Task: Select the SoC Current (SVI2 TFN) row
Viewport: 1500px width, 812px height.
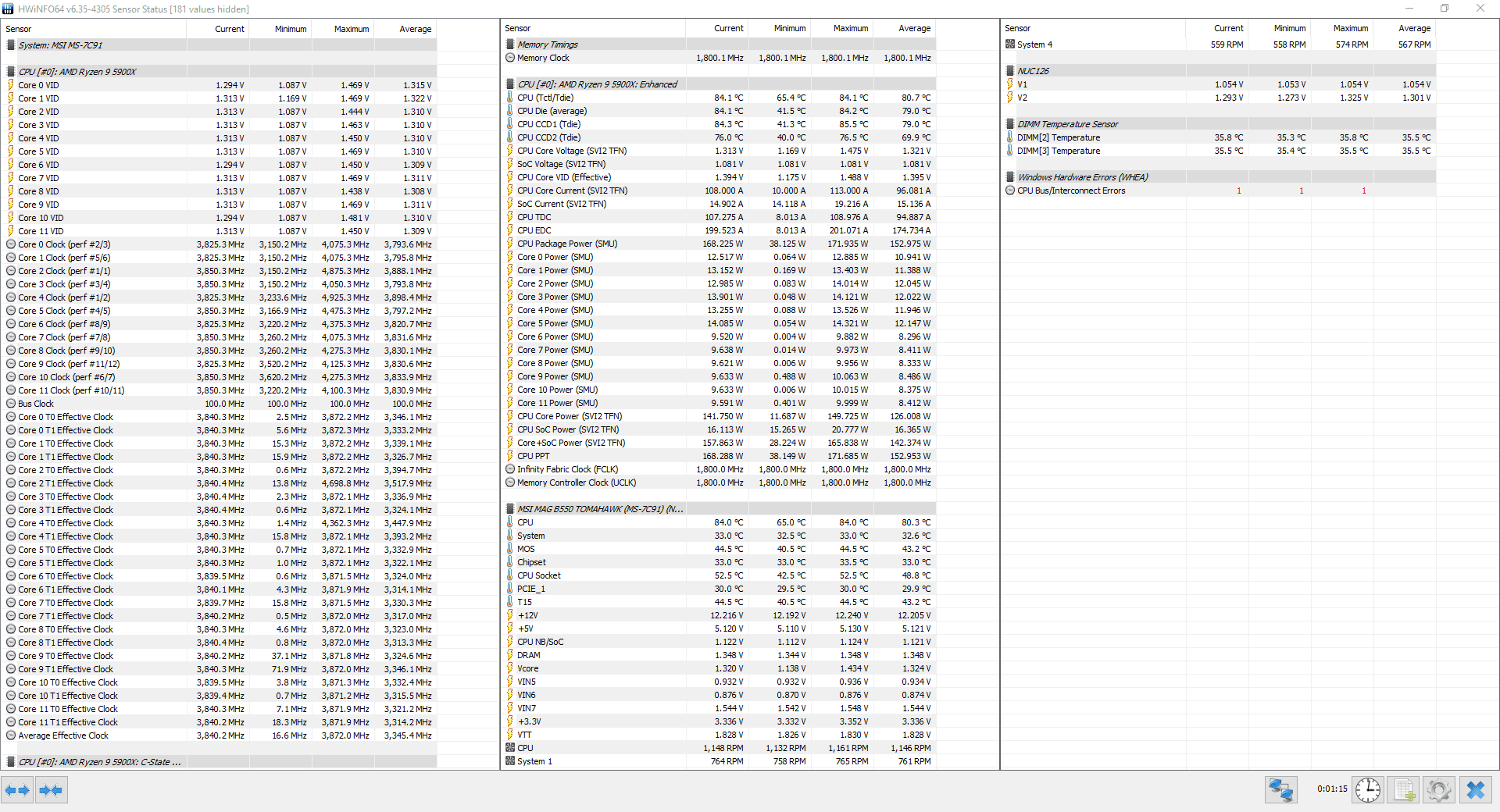Action: click(x=718, y=204)
